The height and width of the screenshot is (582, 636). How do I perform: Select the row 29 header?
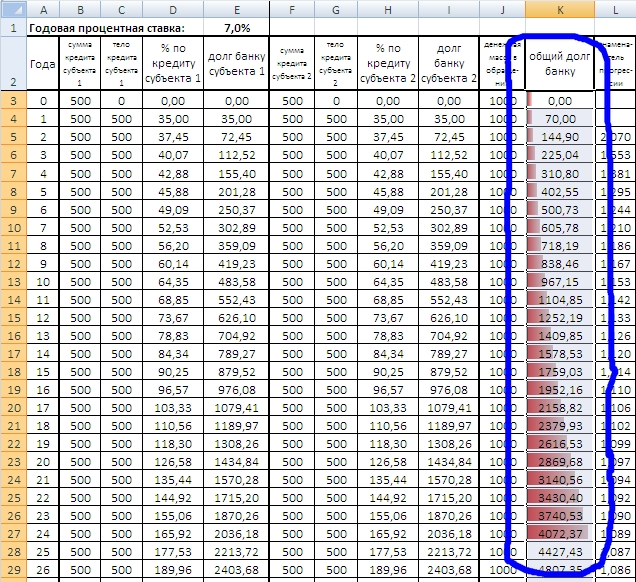click(14, 569)
